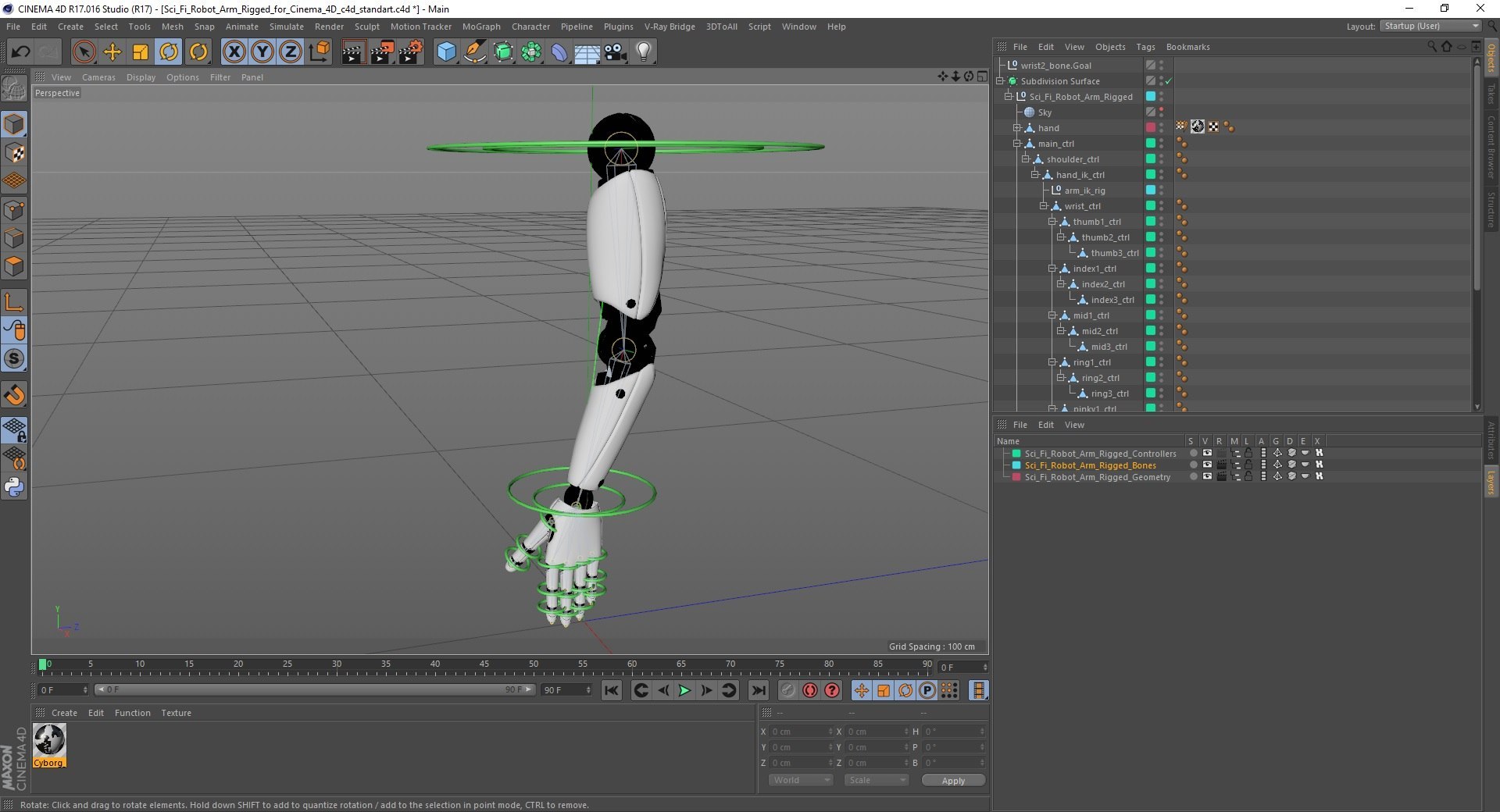The width and height of the screenshot is (1500, 812).
Task: Open the MoGraph menu
Action: tap(481, 27)
